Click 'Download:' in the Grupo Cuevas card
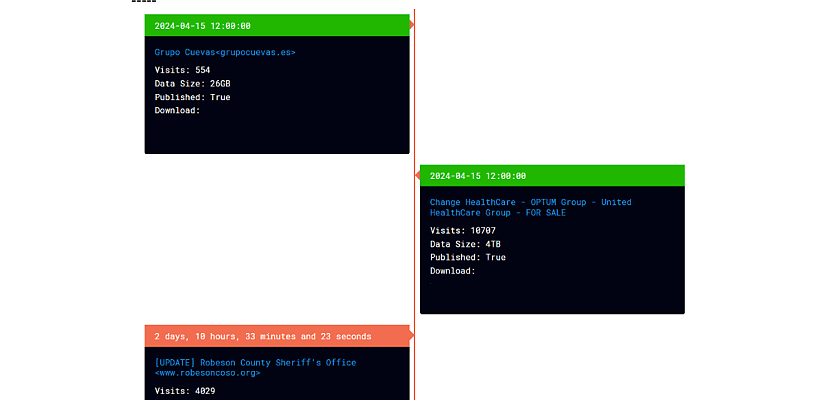This screenshot has height=400, width=828. [177, 110]
